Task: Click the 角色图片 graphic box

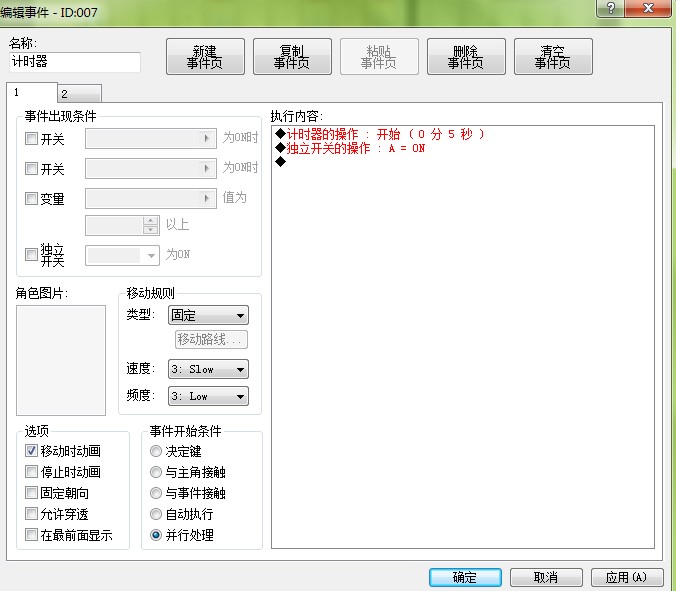Action: (61, 360)
